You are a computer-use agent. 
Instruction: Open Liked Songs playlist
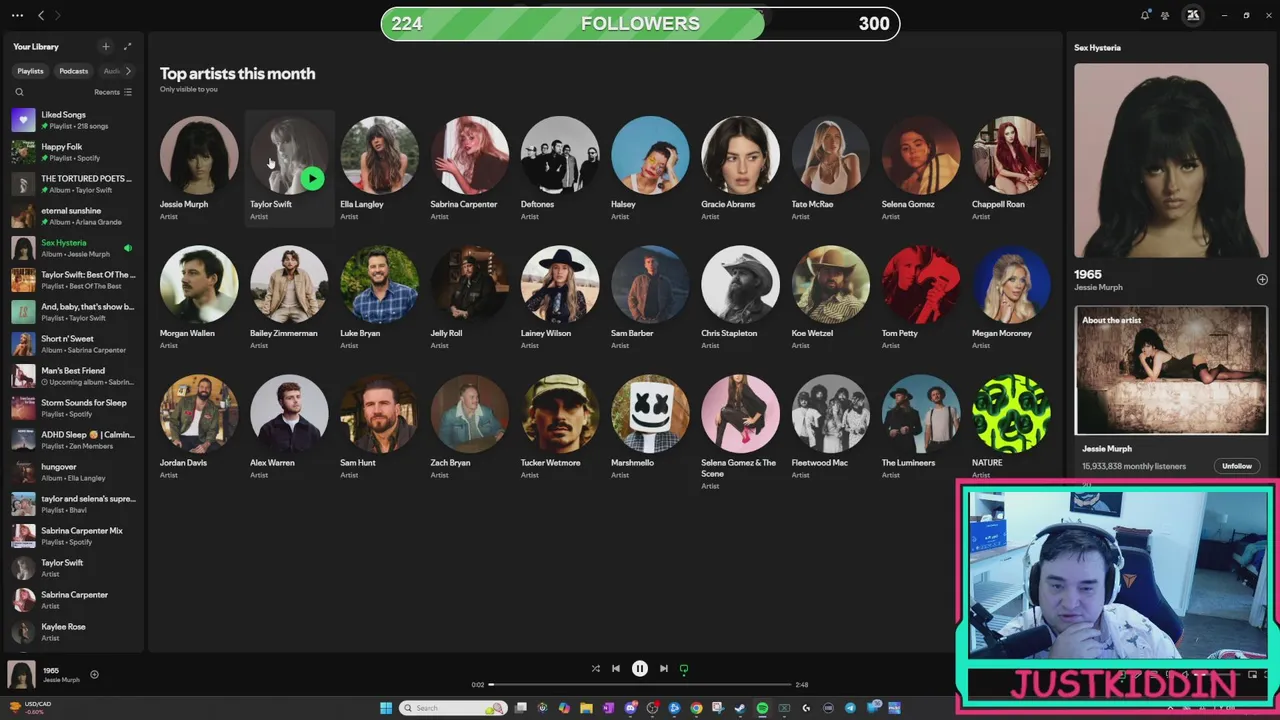coord(74,120)
